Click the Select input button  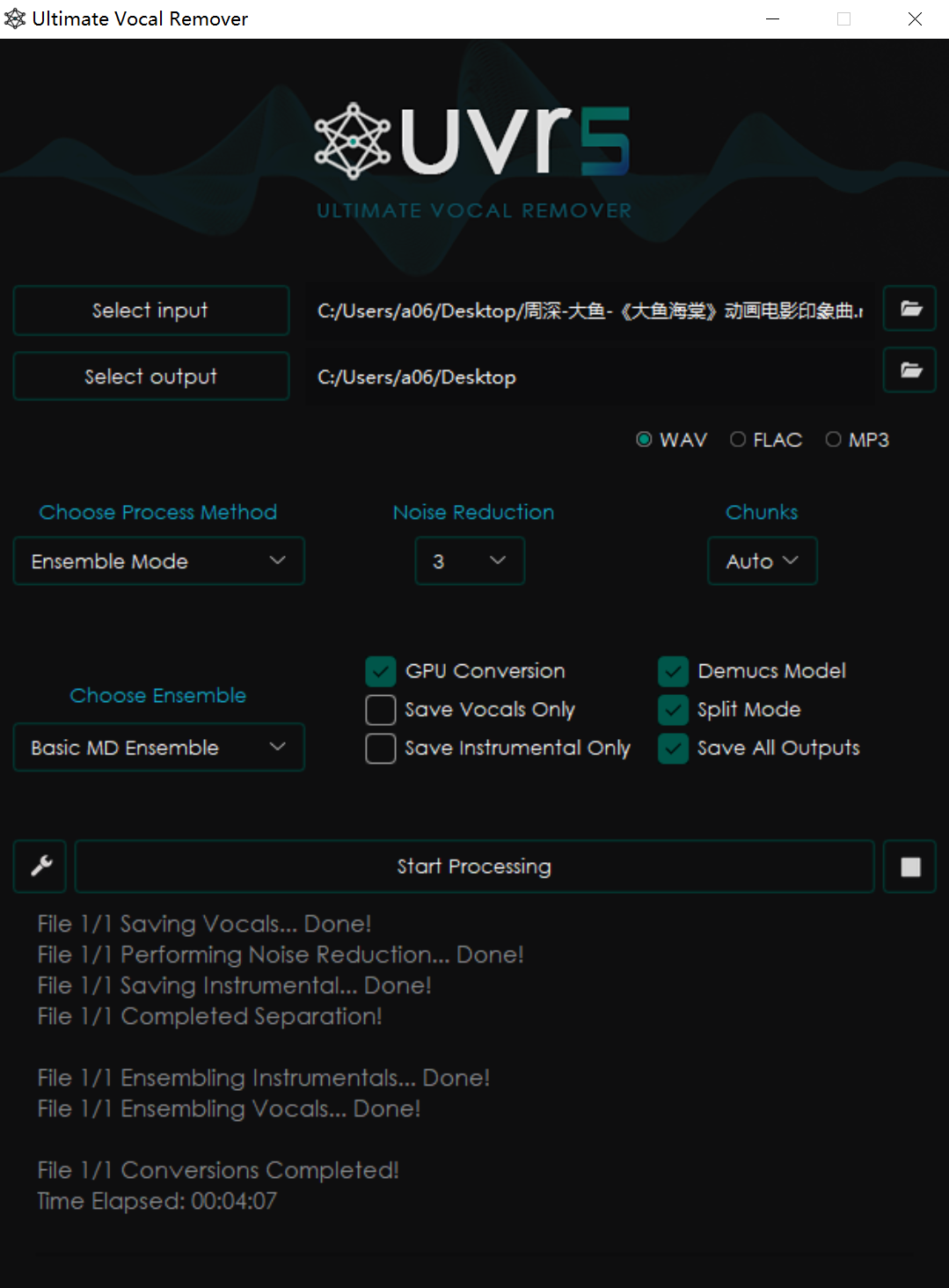[x=151, y=311]
